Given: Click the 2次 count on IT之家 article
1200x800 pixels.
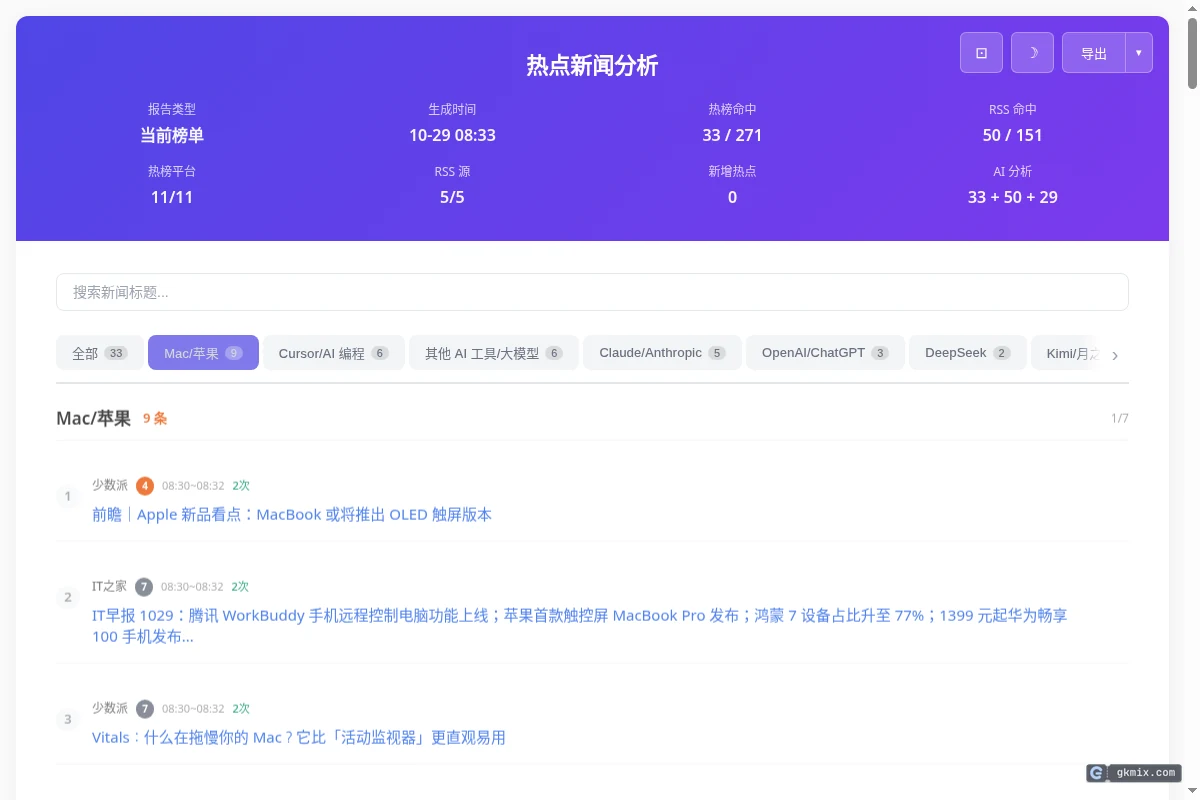Looking at the screenshot, I should [240, 587].
